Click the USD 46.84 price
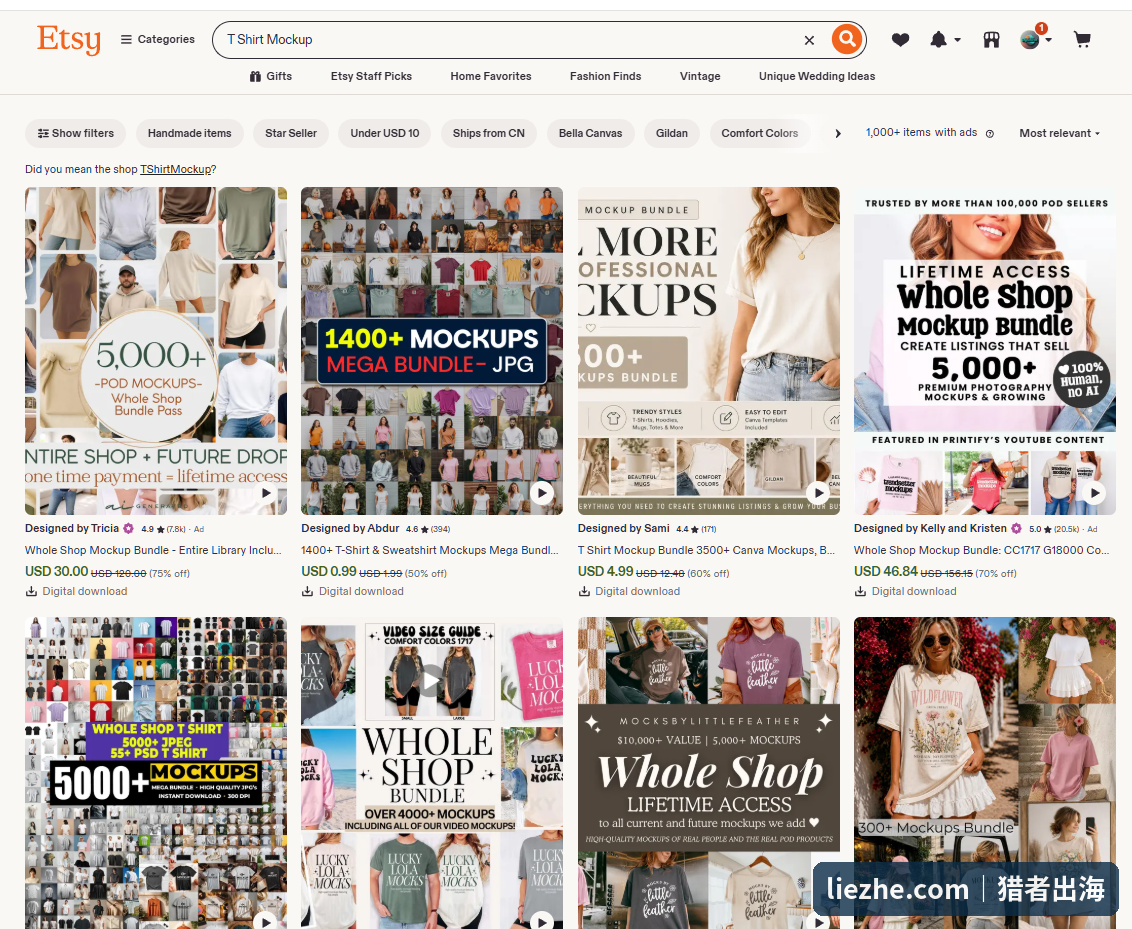The height and width of the screenshot is (929, 1132). pos(886,571)
